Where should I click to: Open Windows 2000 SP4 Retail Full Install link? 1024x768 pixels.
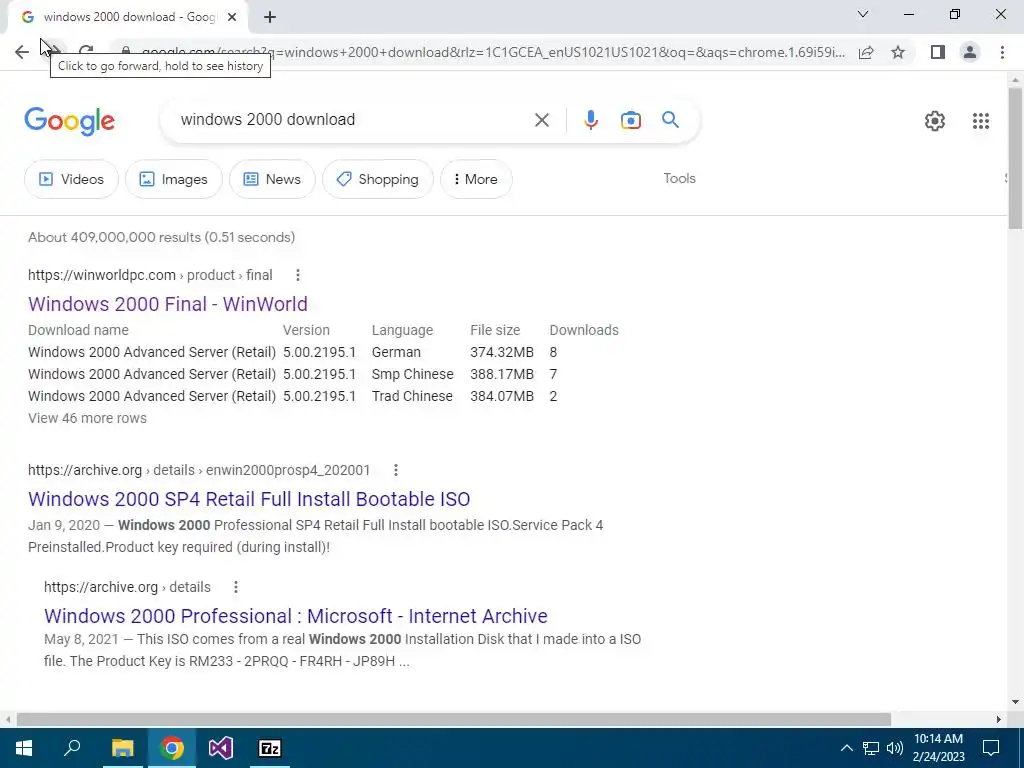[249, 499]
